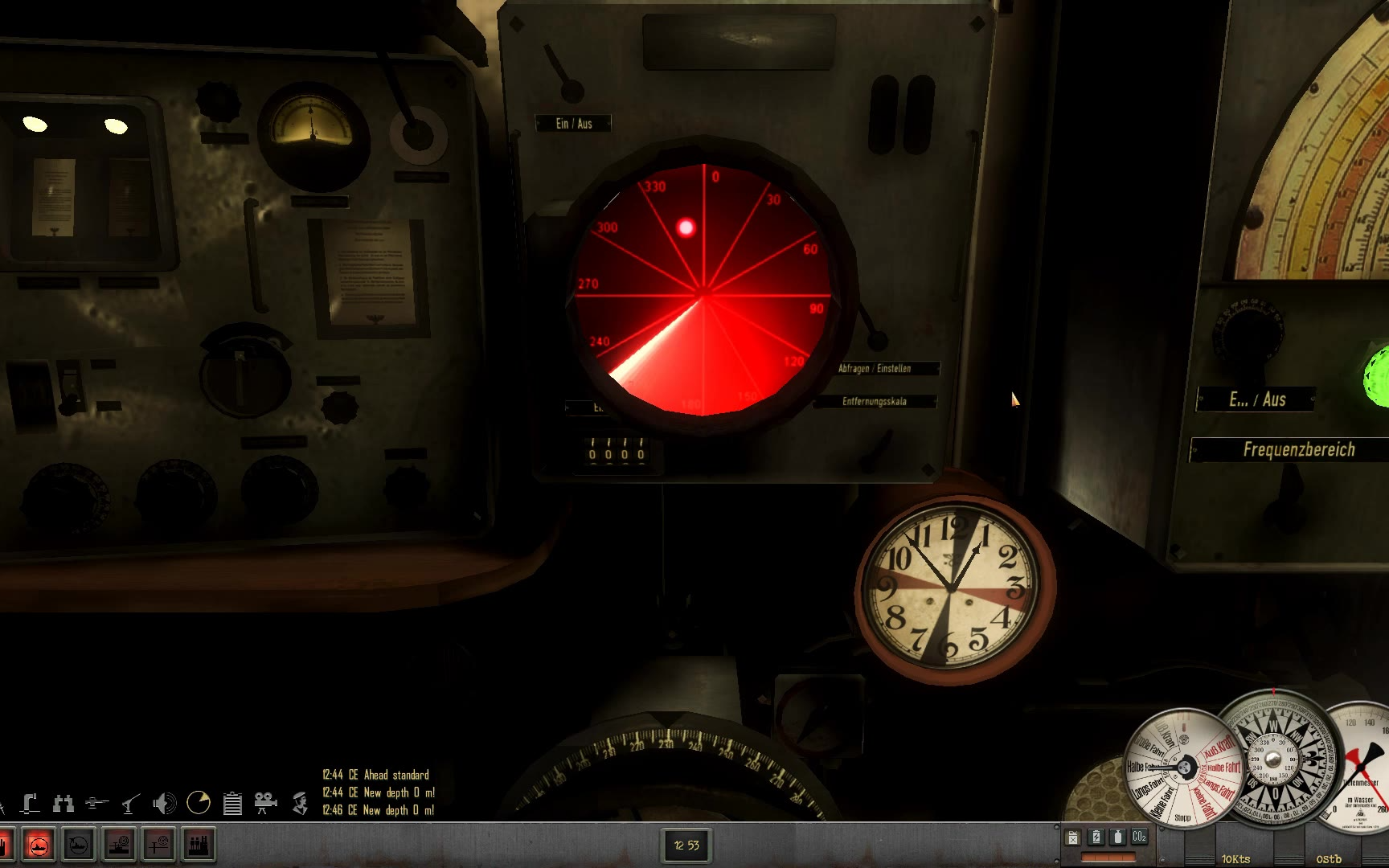Click the compass heading dial
The height and width of the screenshot is (868, 1389).
(1274, 758)
